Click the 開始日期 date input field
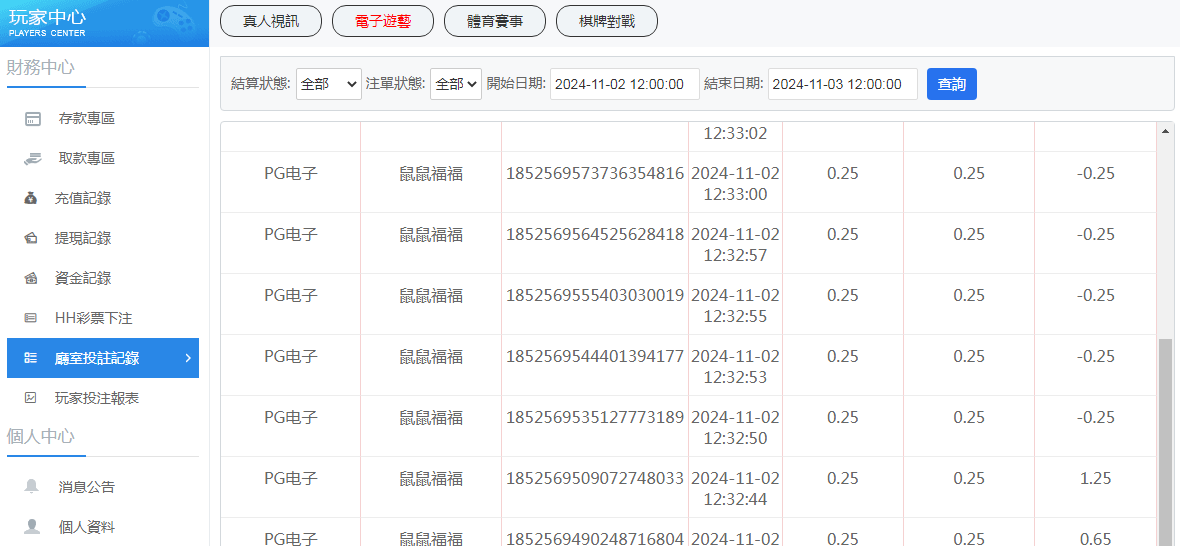The width and height of the screenshot is (1180, 546). pyautogui.click(x=624, y=85)
